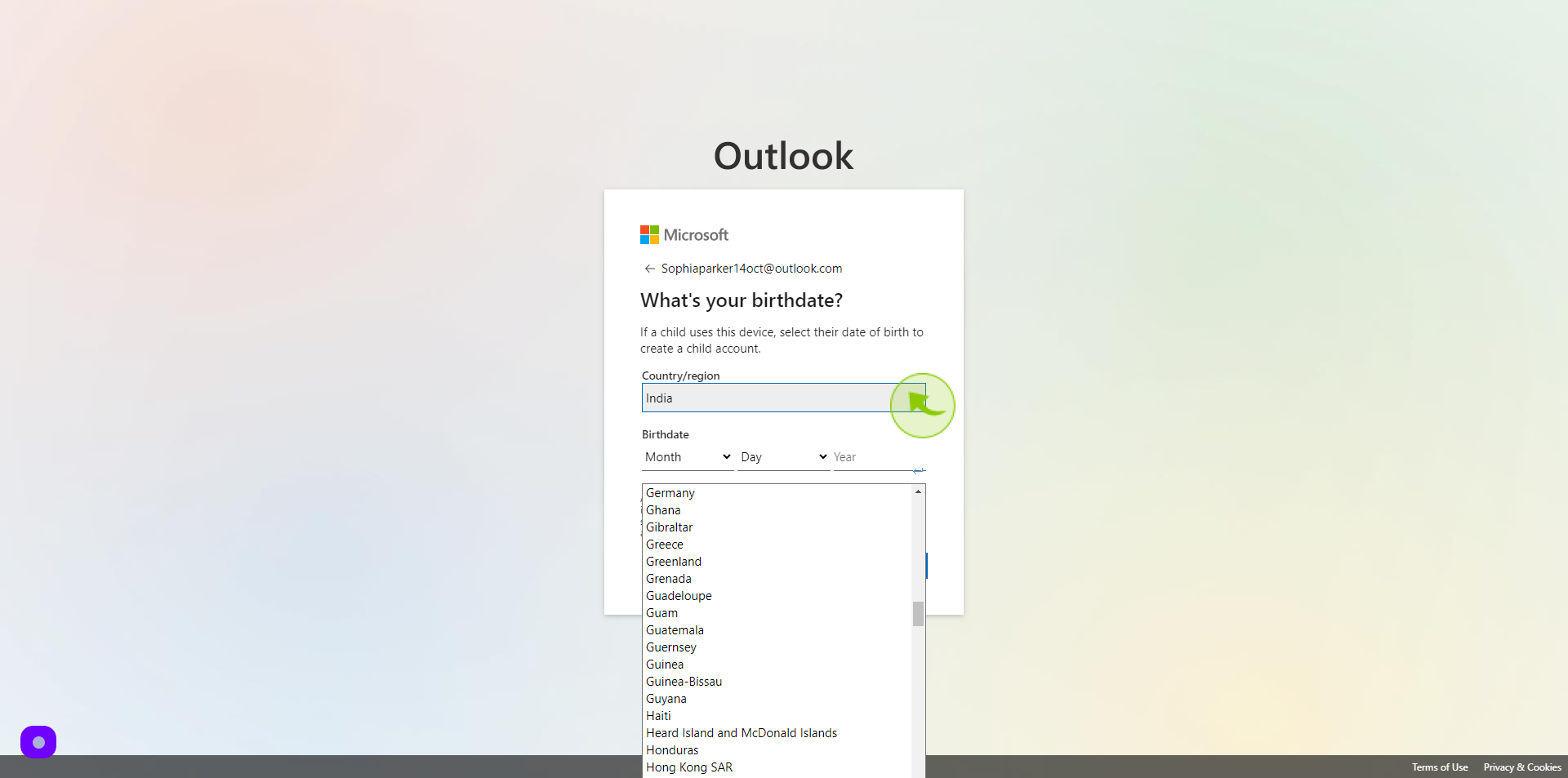
Task: Pick Haiti in the country list
Action: [x=777, y=716]
